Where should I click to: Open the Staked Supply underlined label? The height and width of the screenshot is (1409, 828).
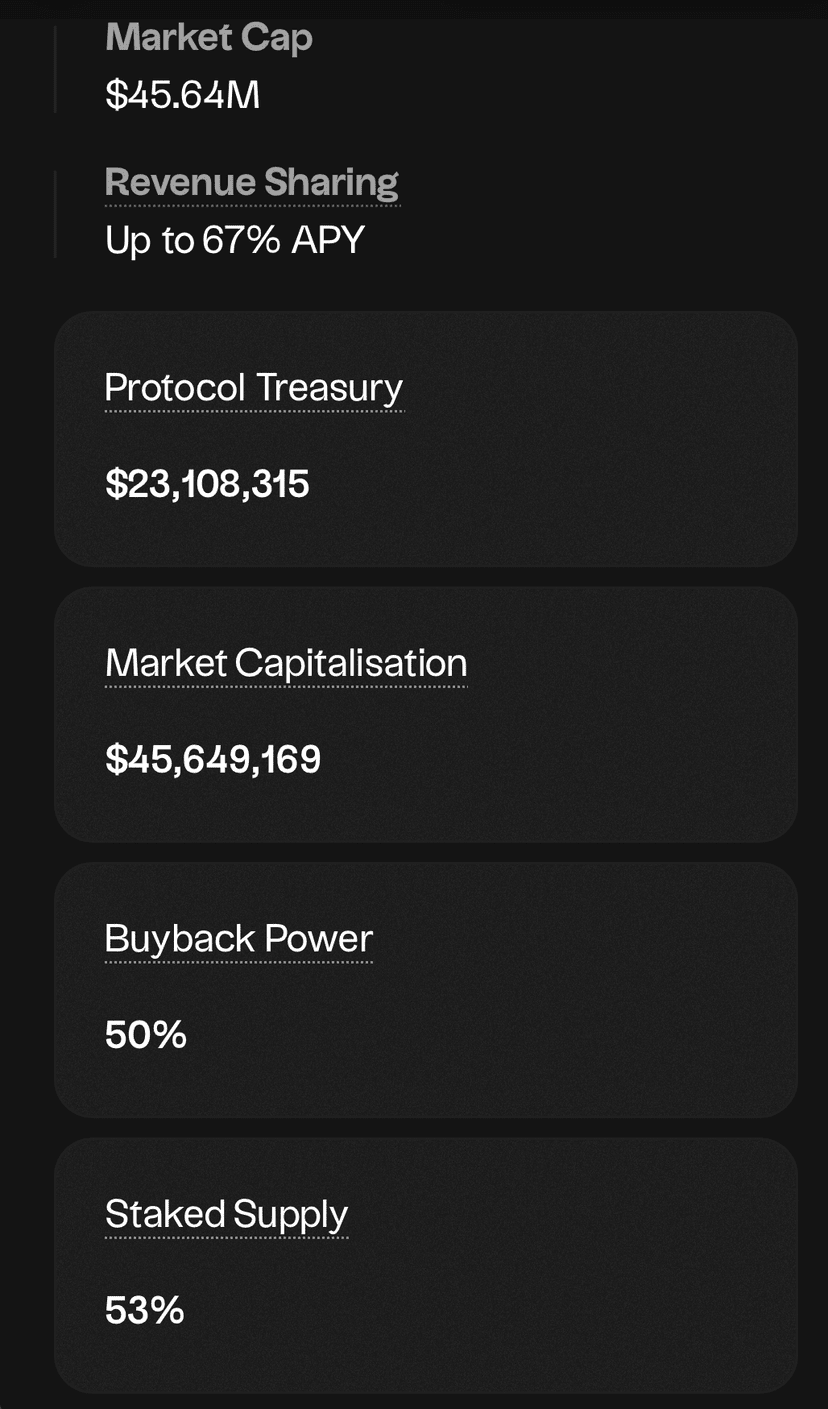click(226, 1214)
